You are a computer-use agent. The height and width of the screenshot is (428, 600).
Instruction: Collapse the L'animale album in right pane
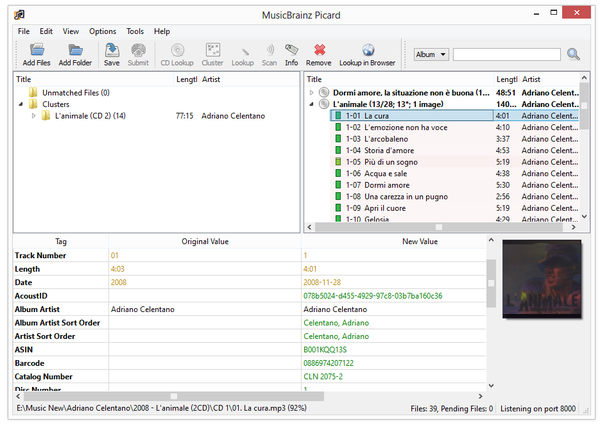click(311, 104)
